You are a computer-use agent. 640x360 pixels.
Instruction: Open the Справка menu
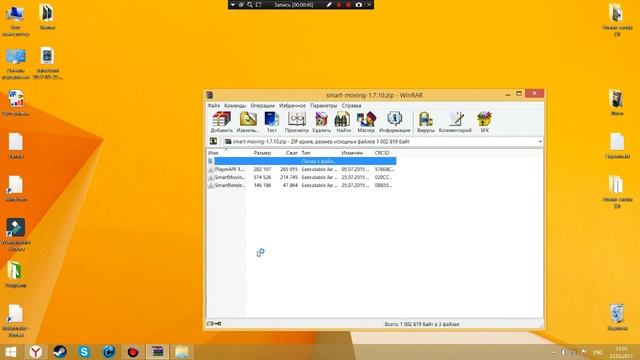351,106
